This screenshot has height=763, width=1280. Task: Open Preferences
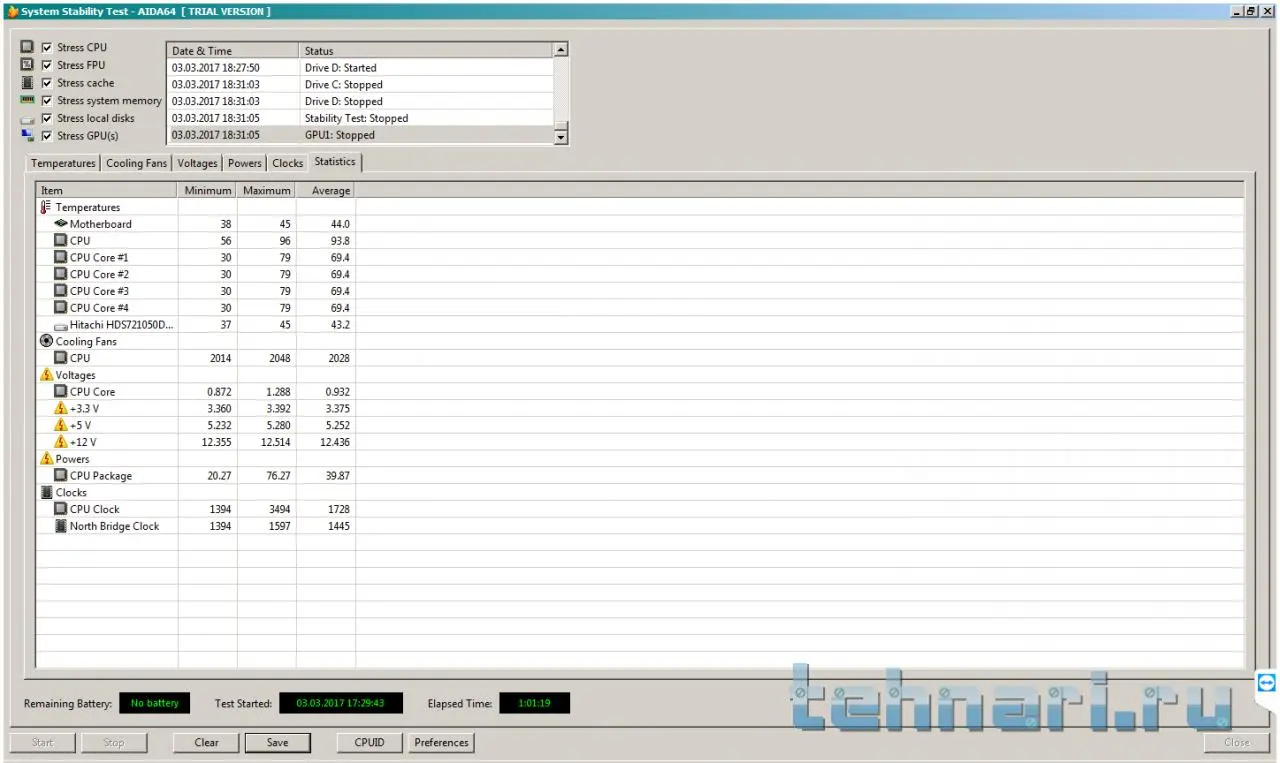[441, 742]
